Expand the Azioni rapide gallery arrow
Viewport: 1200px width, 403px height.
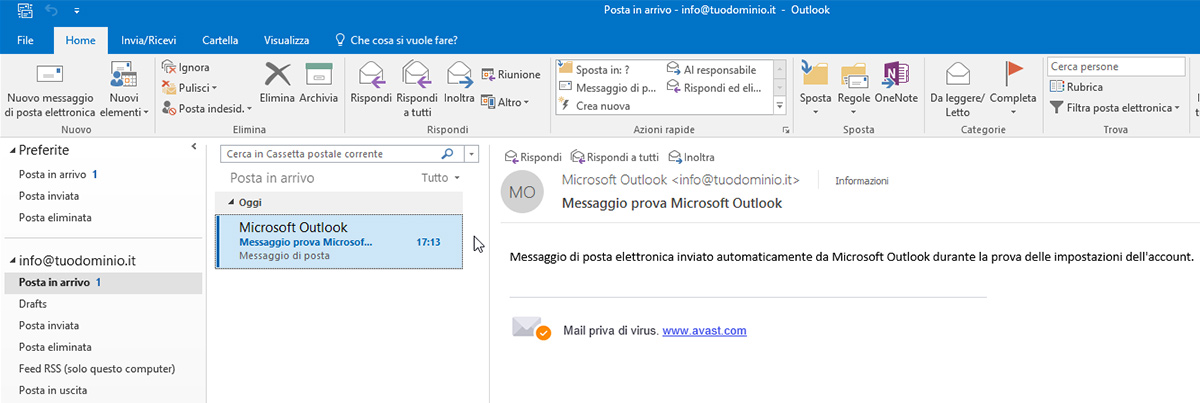tap(780, 104)
